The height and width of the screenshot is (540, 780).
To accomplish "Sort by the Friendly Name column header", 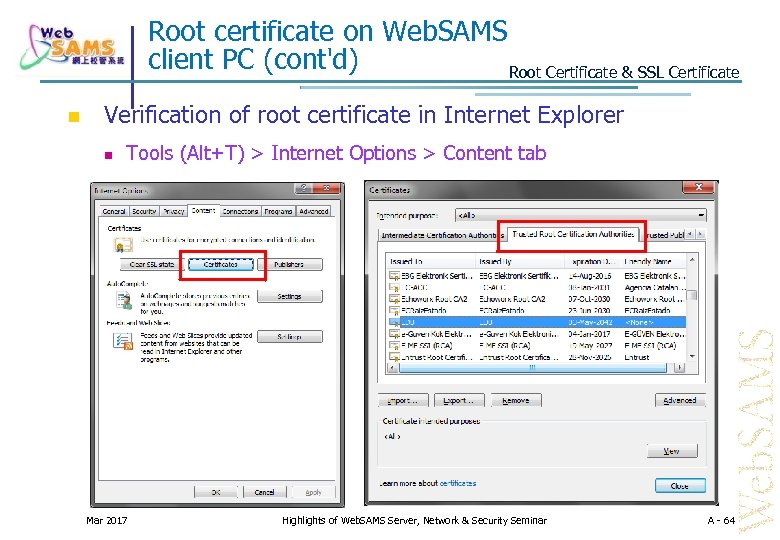I will [653, 261].
